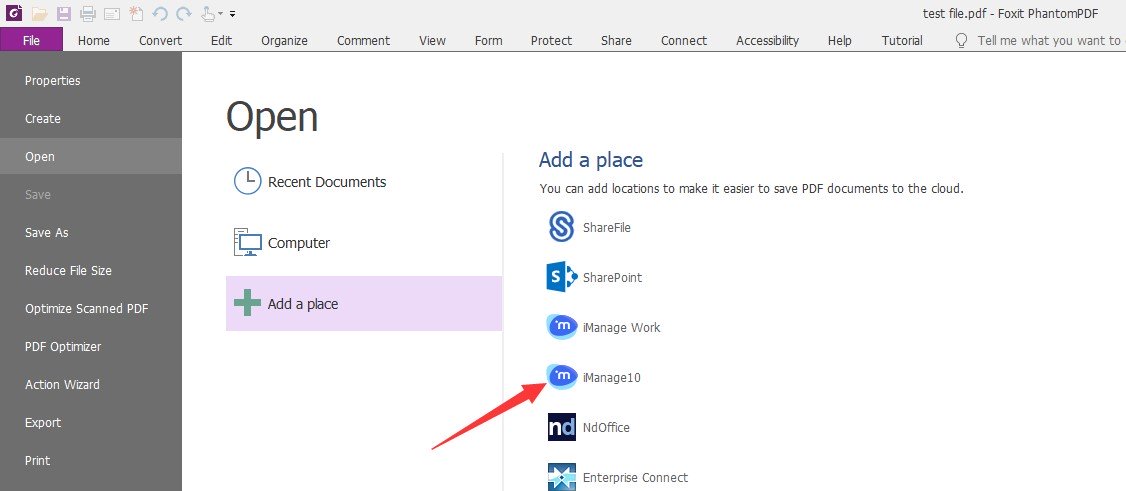The height and width of the screenshot is (491, 1126).
Task: Select Print in the File sidebar
Action: [90, 461]
